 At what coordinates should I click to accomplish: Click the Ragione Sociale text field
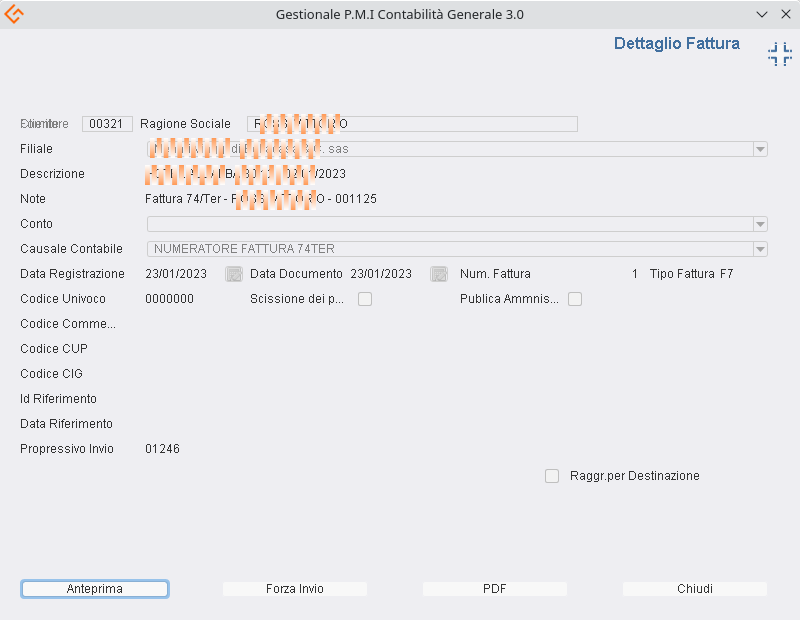(x=412, y=124)
